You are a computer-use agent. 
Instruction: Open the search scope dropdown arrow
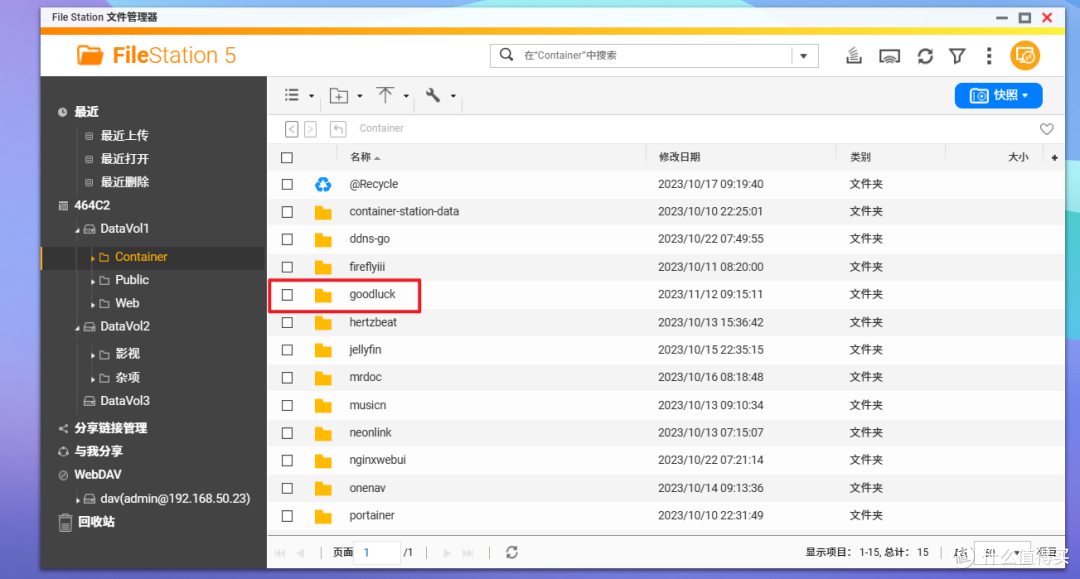pyautogui.click(x=804, y=56)
